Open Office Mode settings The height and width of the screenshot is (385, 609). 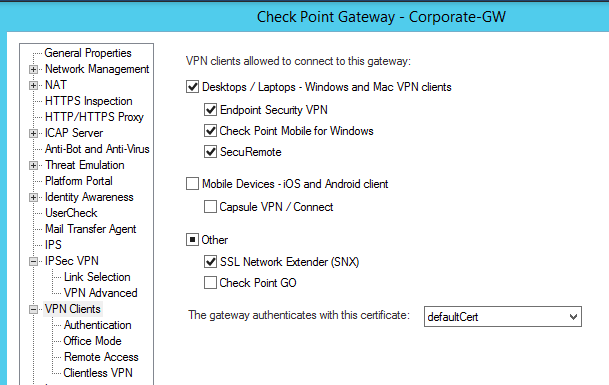(92, 341)
